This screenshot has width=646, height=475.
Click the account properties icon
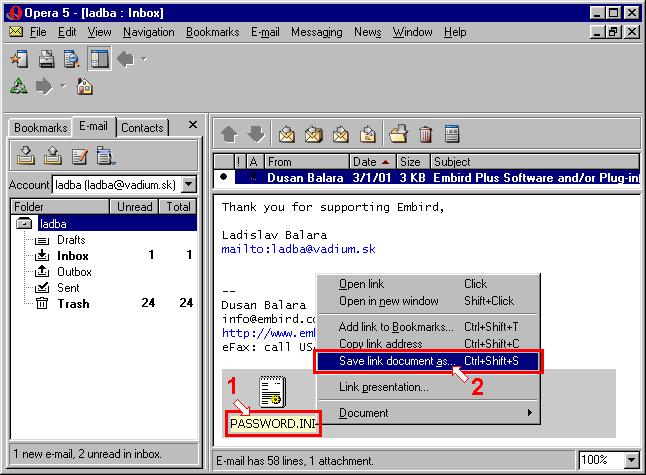pyautogui.click(x=106, y=156)
